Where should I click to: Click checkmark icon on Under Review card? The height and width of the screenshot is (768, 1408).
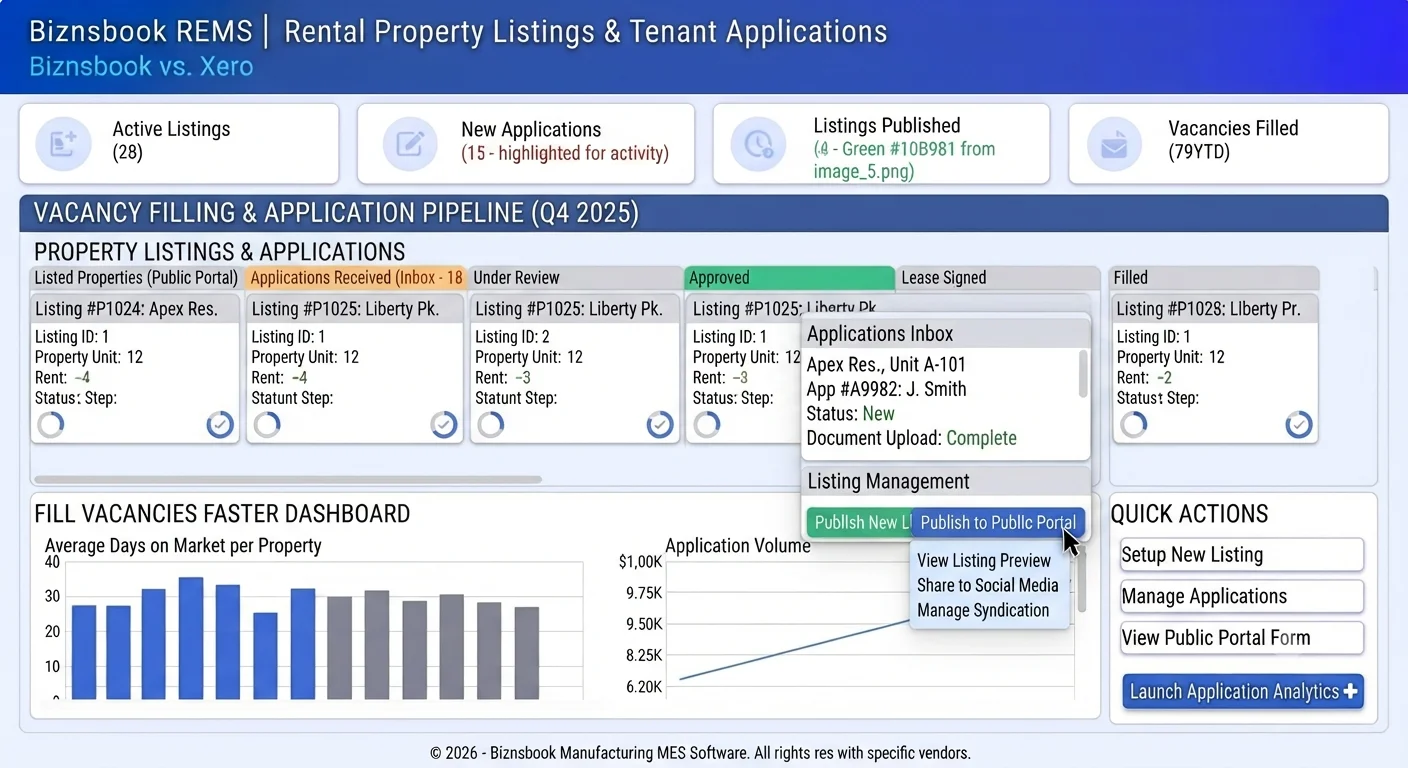(x=660, y=425)
